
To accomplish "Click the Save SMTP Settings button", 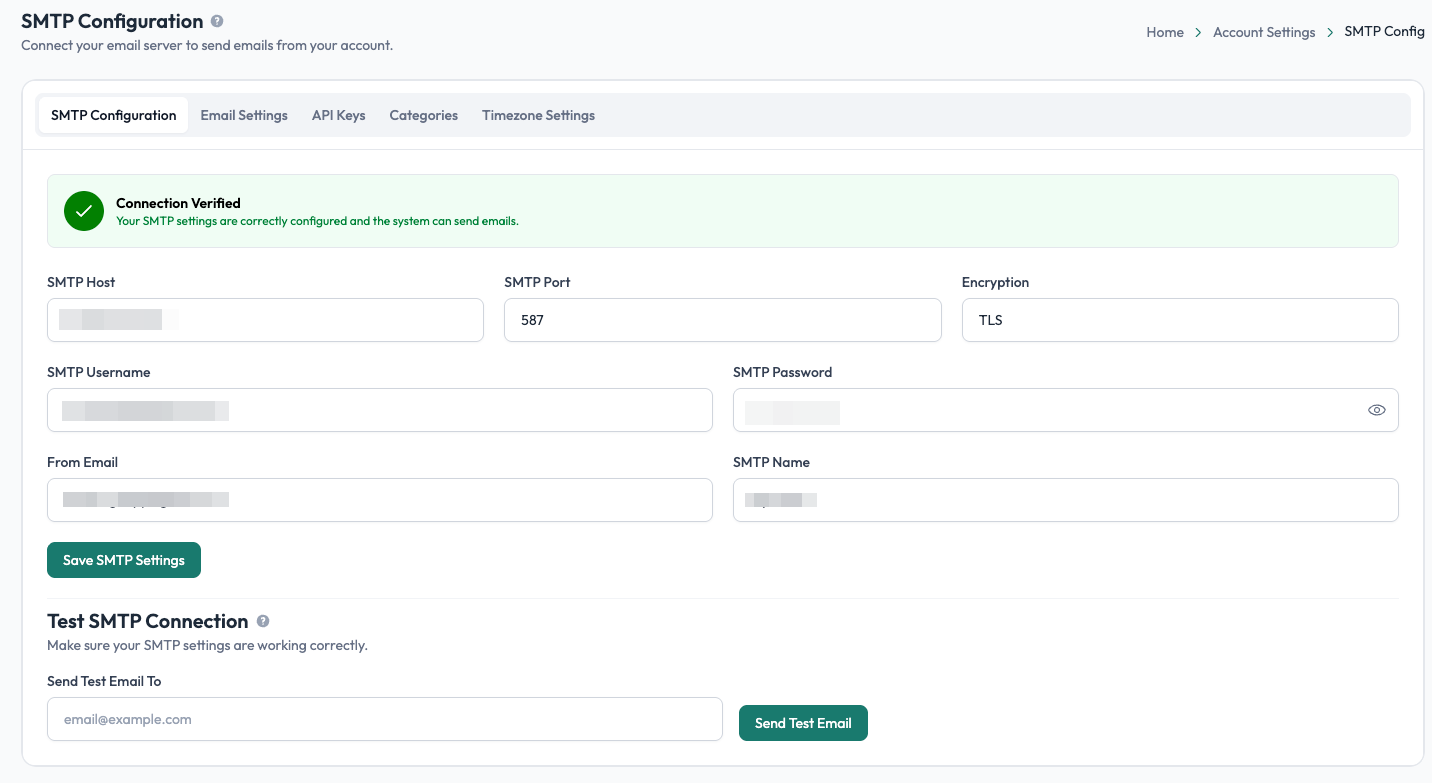I will (124, 560).
